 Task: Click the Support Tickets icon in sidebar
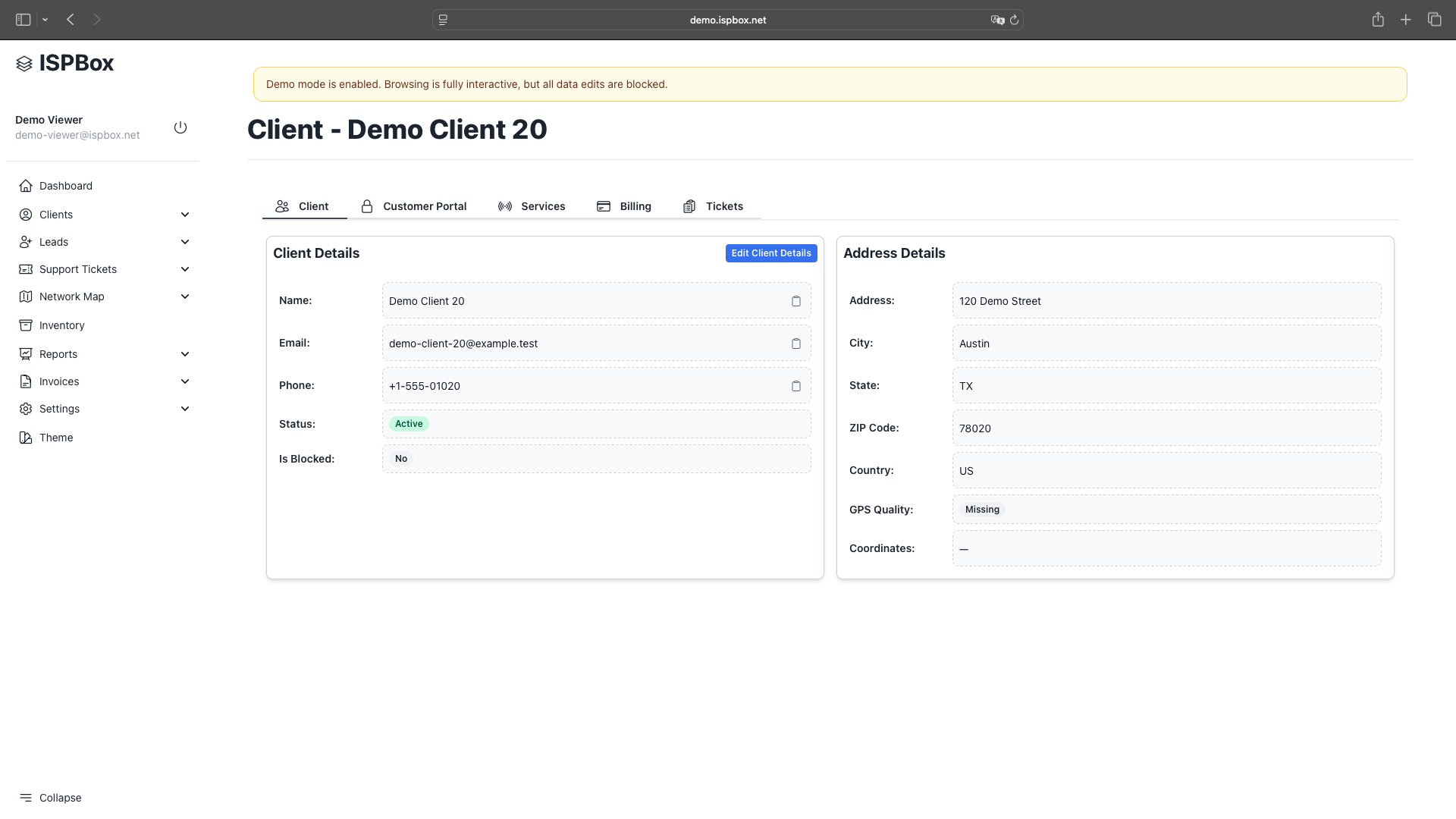click(x=26, y=269)
